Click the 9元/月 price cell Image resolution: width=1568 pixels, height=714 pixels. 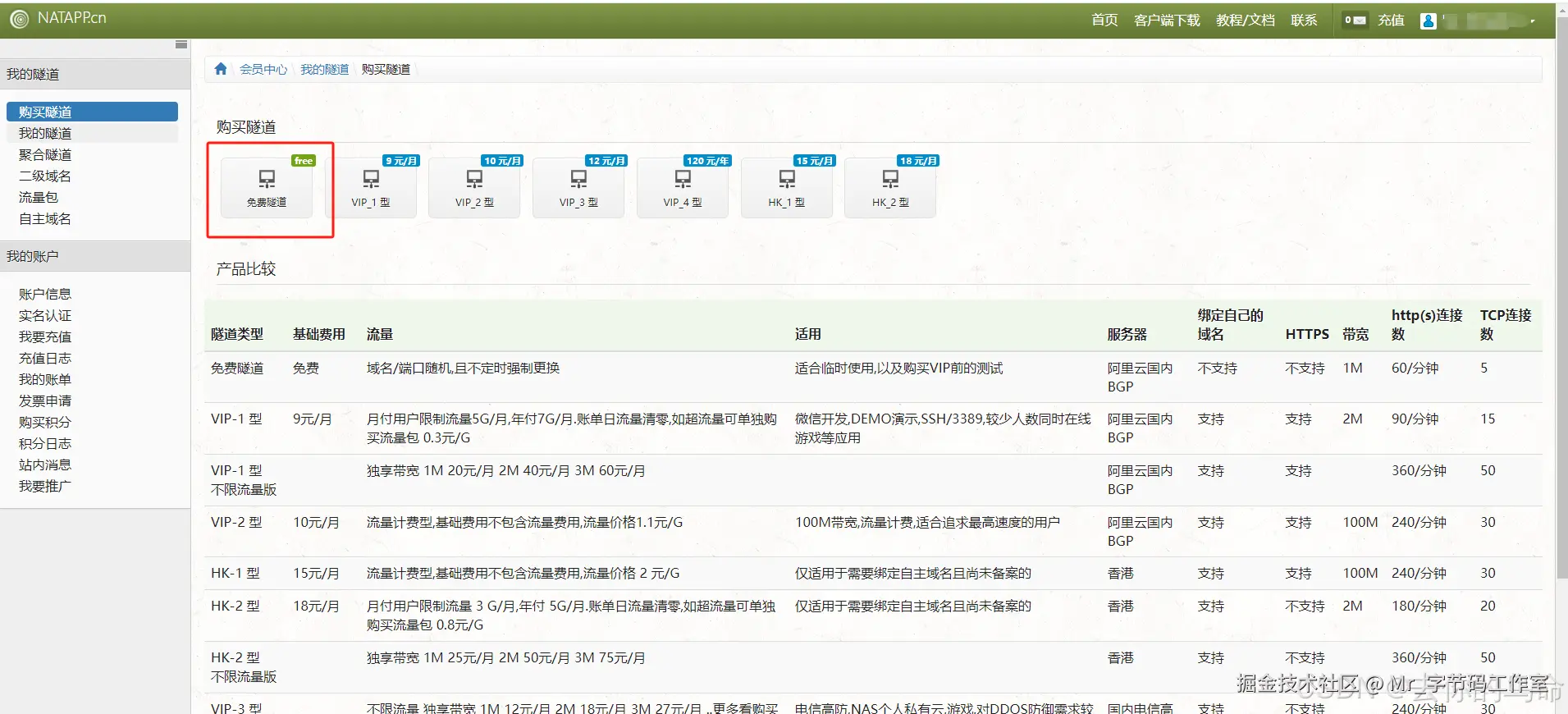pos(313,419)
